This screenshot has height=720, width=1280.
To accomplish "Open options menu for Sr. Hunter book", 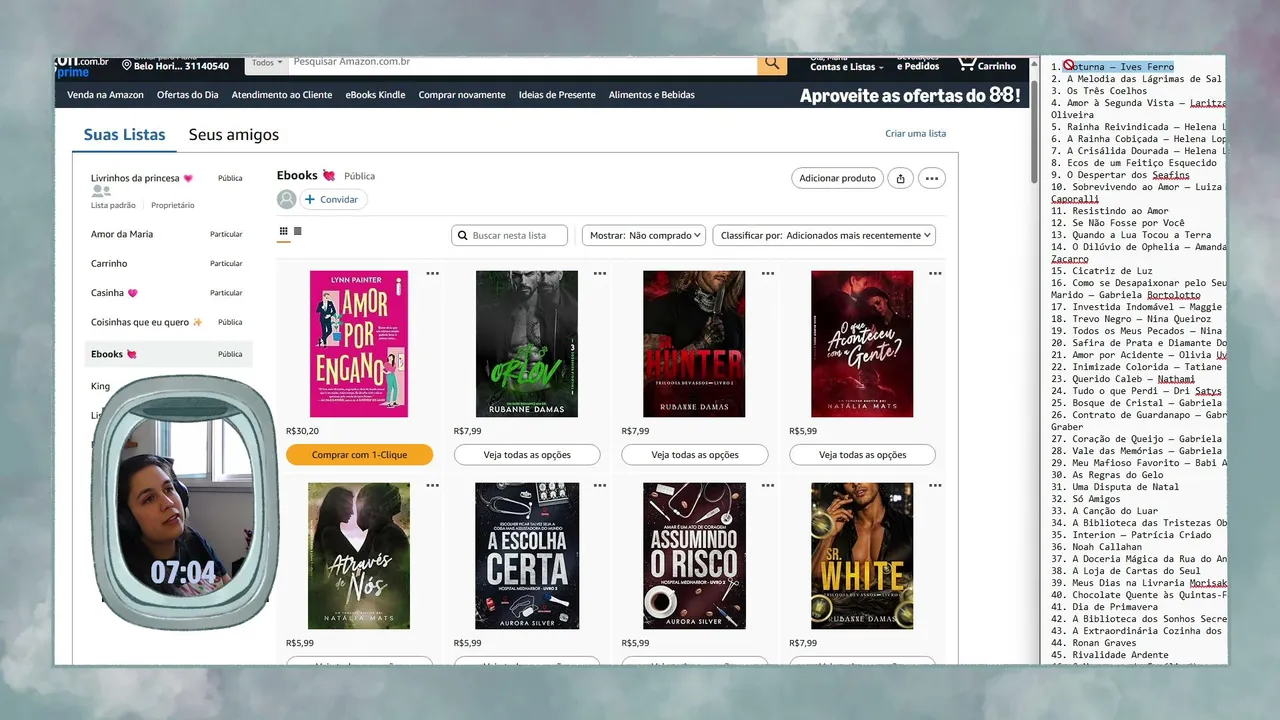I will coord(767,272).
